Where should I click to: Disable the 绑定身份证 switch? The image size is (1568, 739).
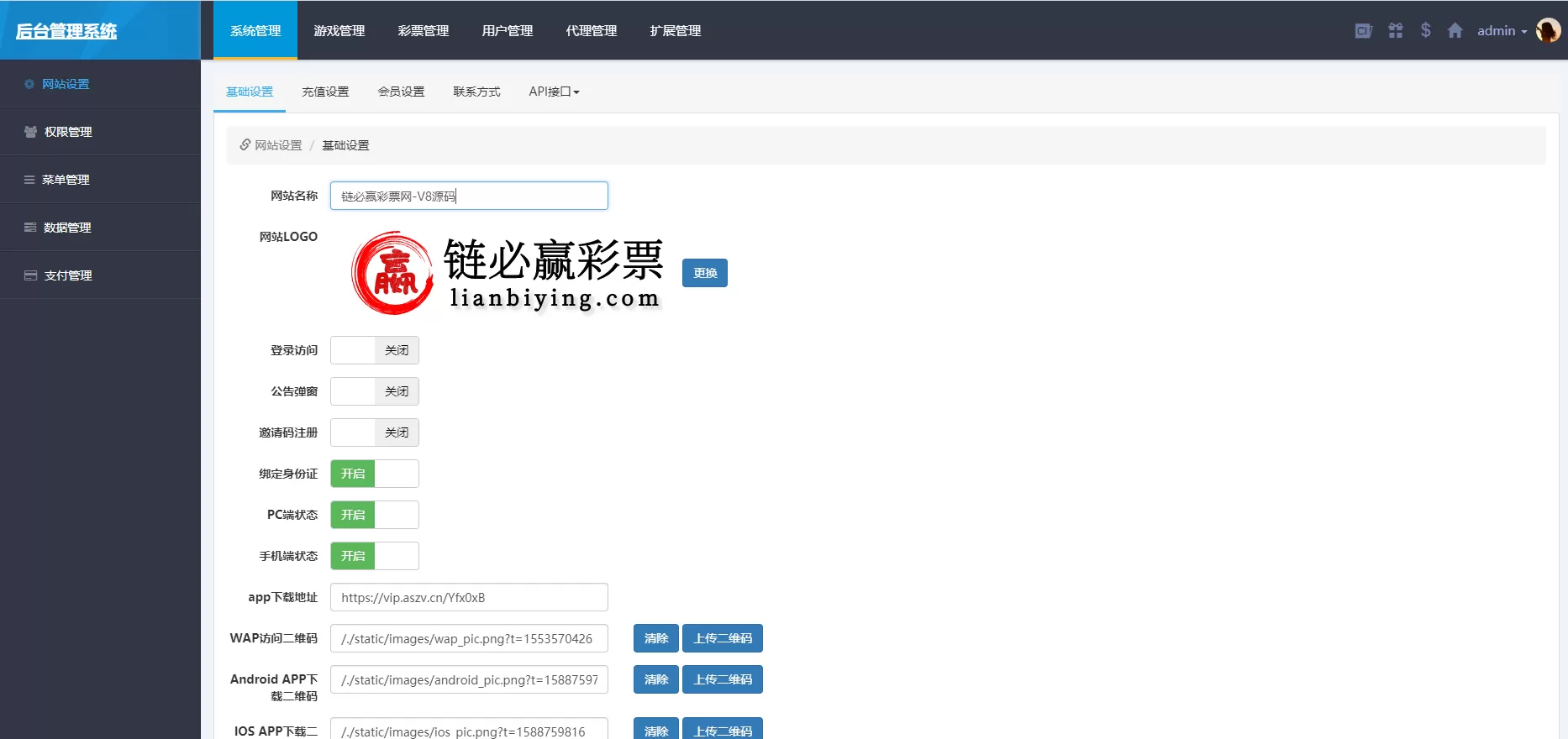375,474
